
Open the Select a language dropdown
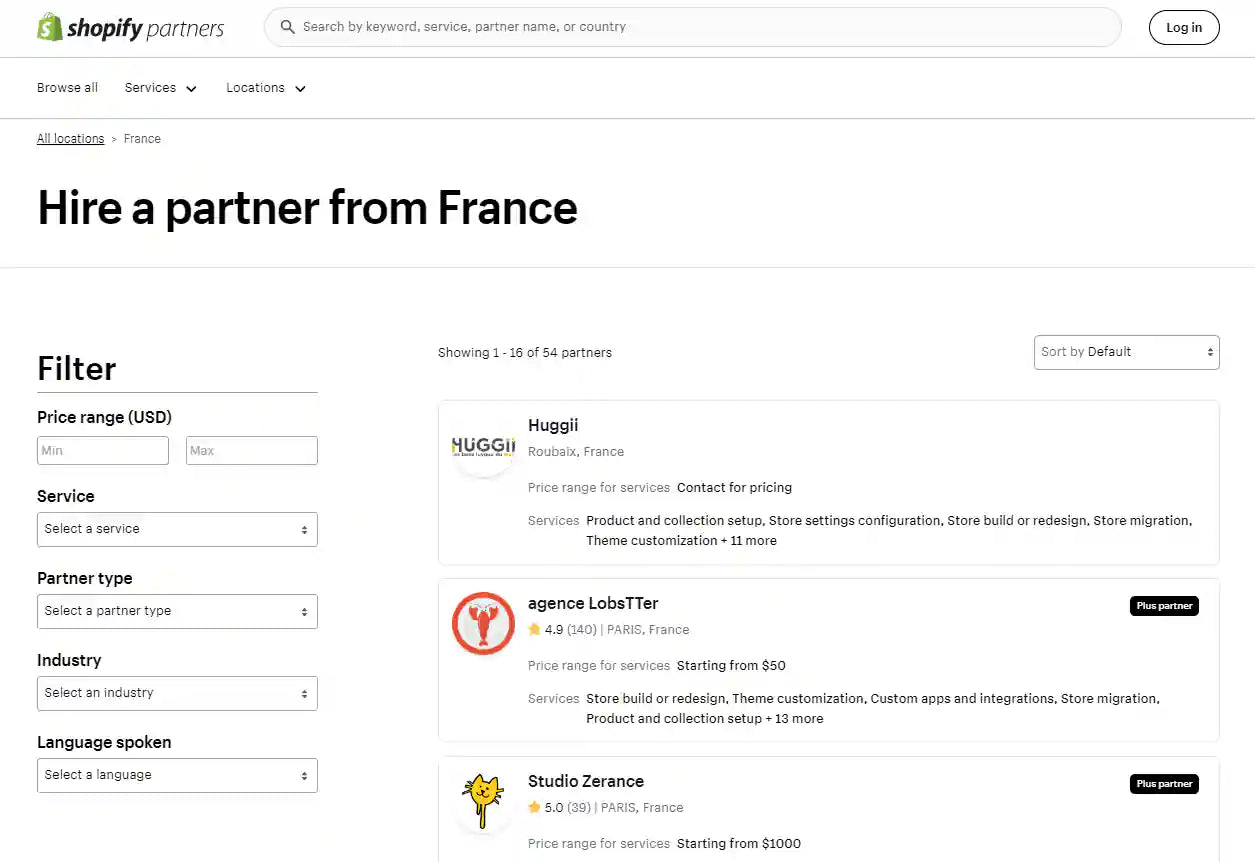coord(177,775)
